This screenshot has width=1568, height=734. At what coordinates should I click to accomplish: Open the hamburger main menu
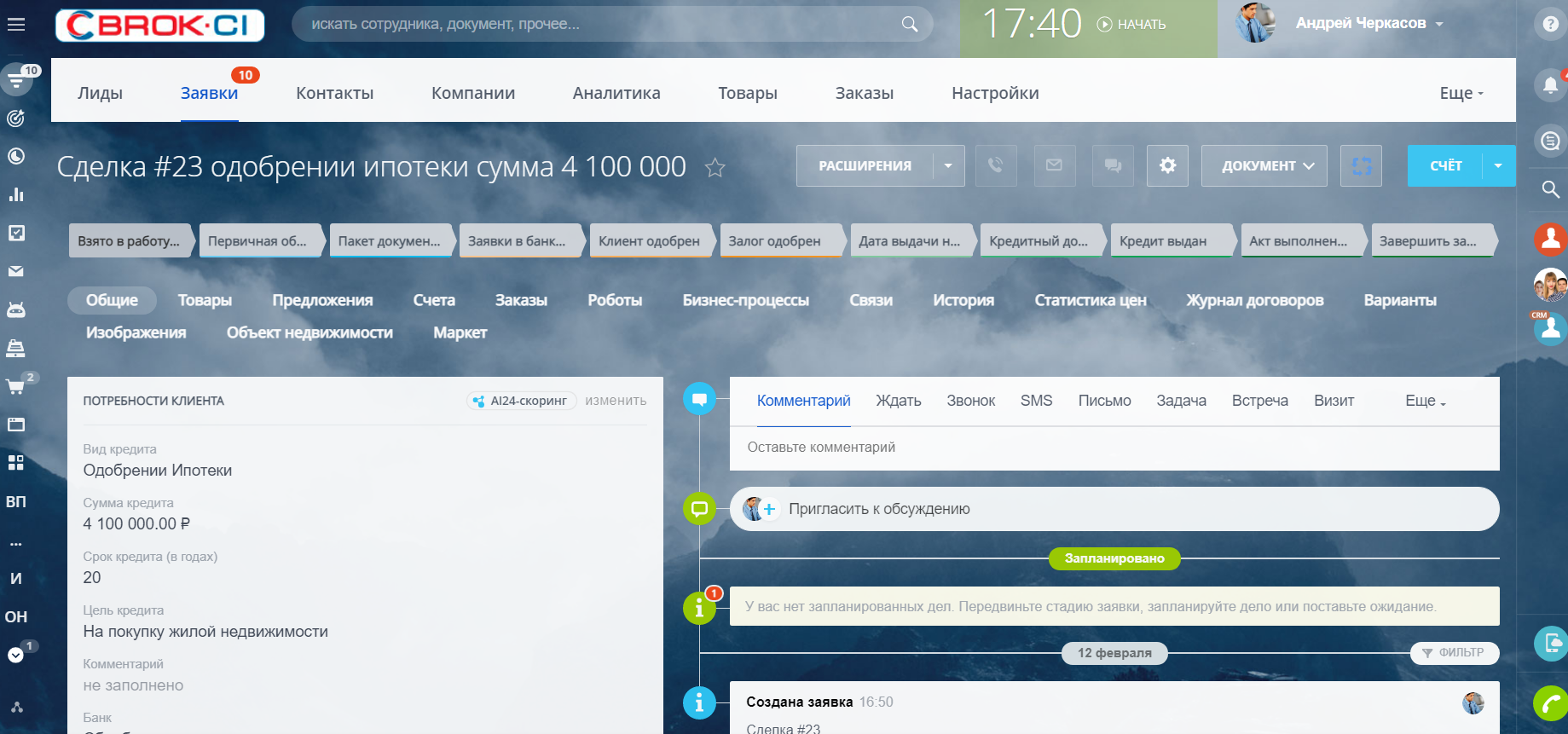pyautogui.click(x=16, y=25)
